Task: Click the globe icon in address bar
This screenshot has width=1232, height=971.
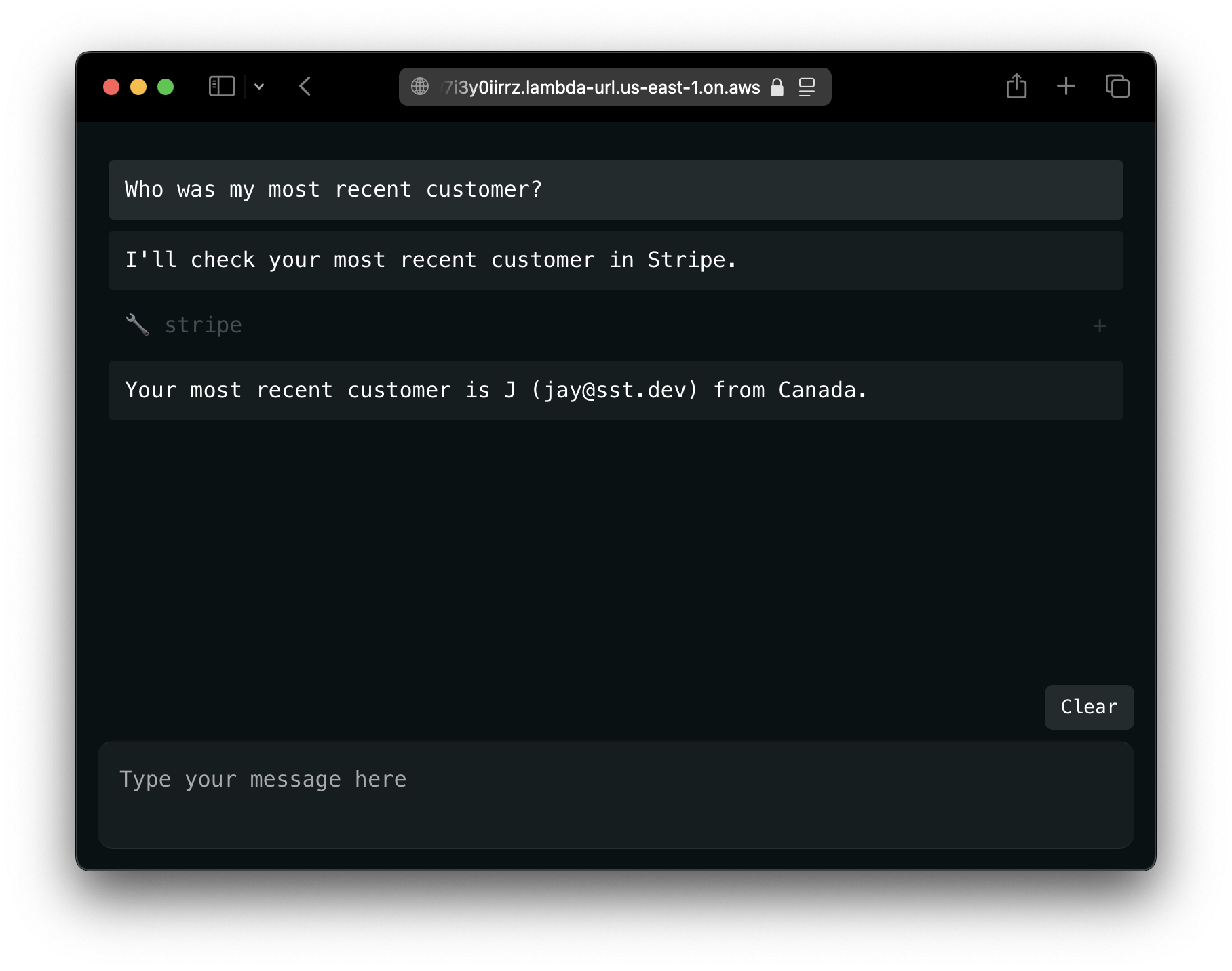Action: pos(420,87)
